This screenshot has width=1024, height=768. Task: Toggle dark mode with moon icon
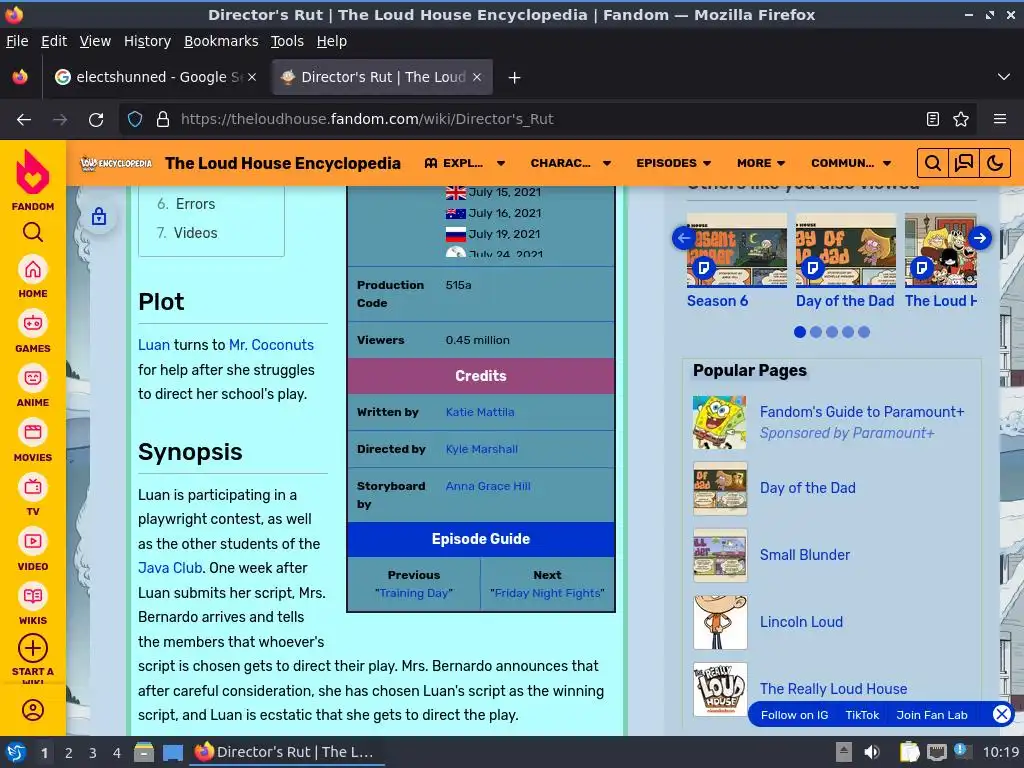pos(995,163)
